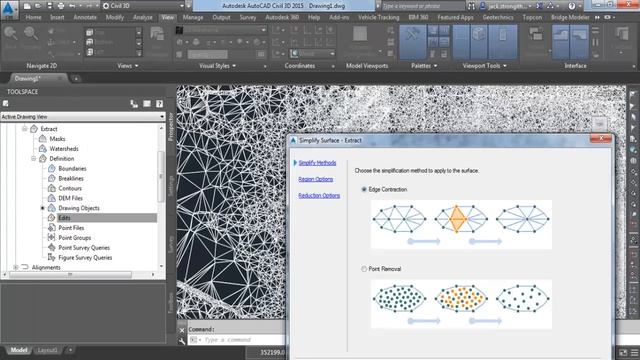Select the Edge Contraction radio button
The image size is (640, 360).
point(364,189)
